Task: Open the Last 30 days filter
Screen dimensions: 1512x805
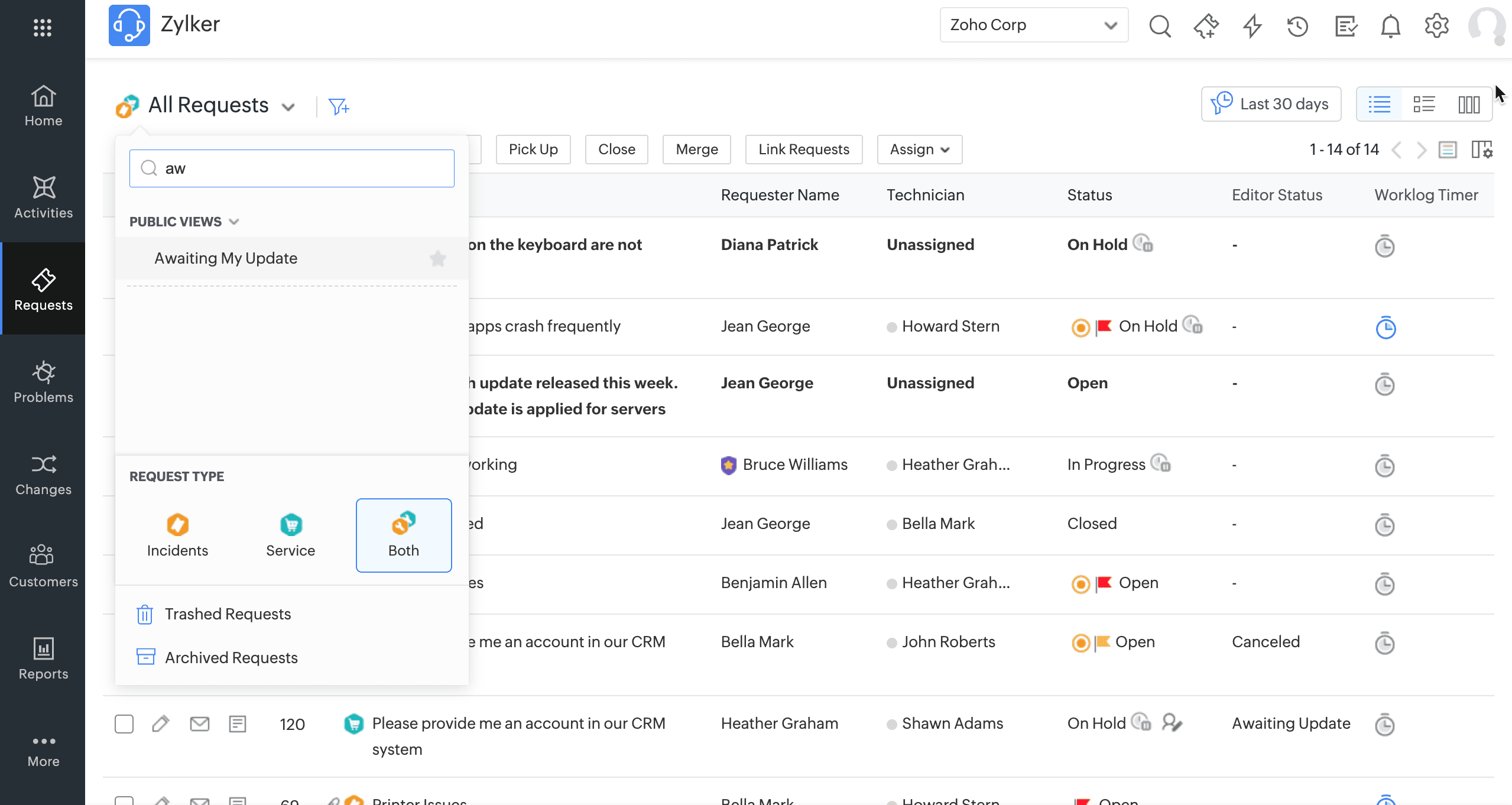Action: point(1271,104)
